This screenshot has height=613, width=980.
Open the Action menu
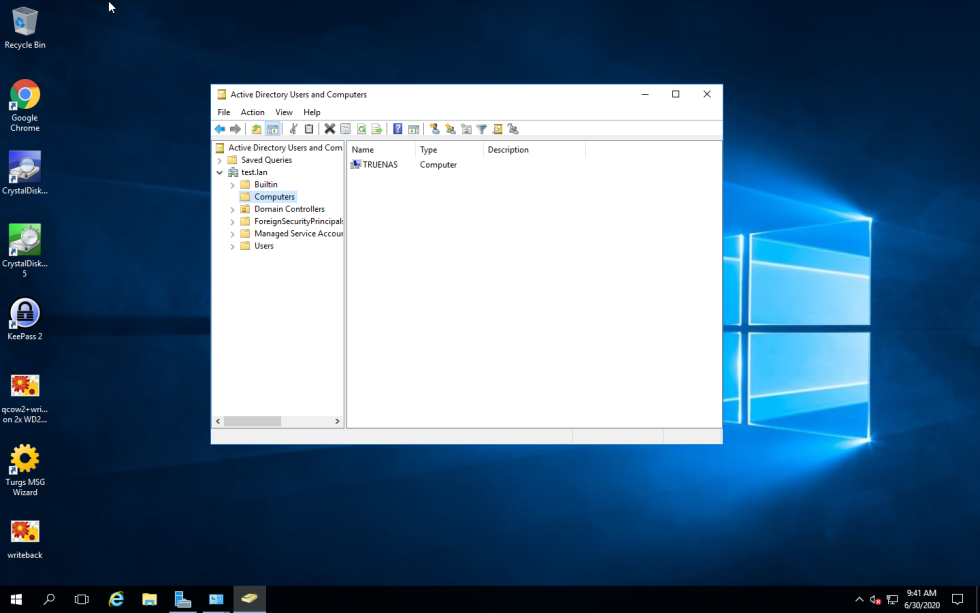pos(252,112)
